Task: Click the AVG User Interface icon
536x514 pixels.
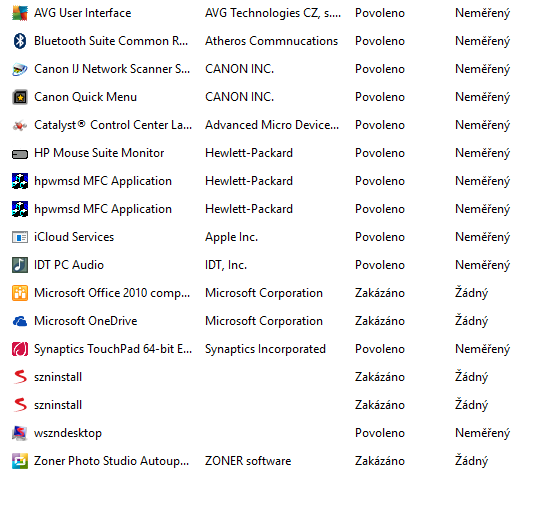Action: click(x=20, y=13)
